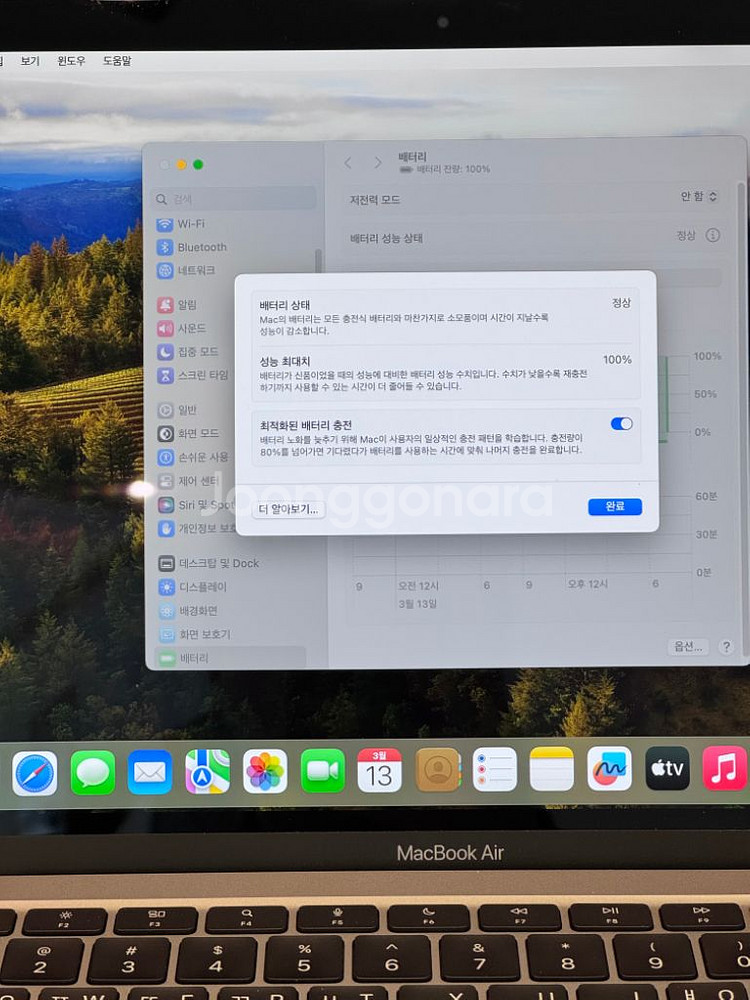Screen dimensions: 750x1000
Task: Open 화면 보호기 in the sidebar
Action: pos(195,635)
